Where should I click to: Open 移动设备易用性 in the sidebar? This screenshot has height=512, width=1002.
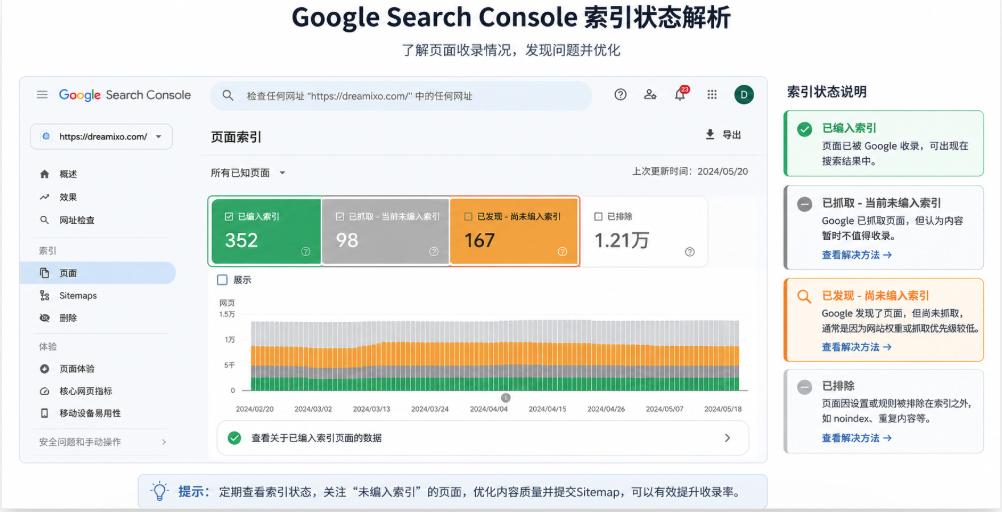pos(90,413)
